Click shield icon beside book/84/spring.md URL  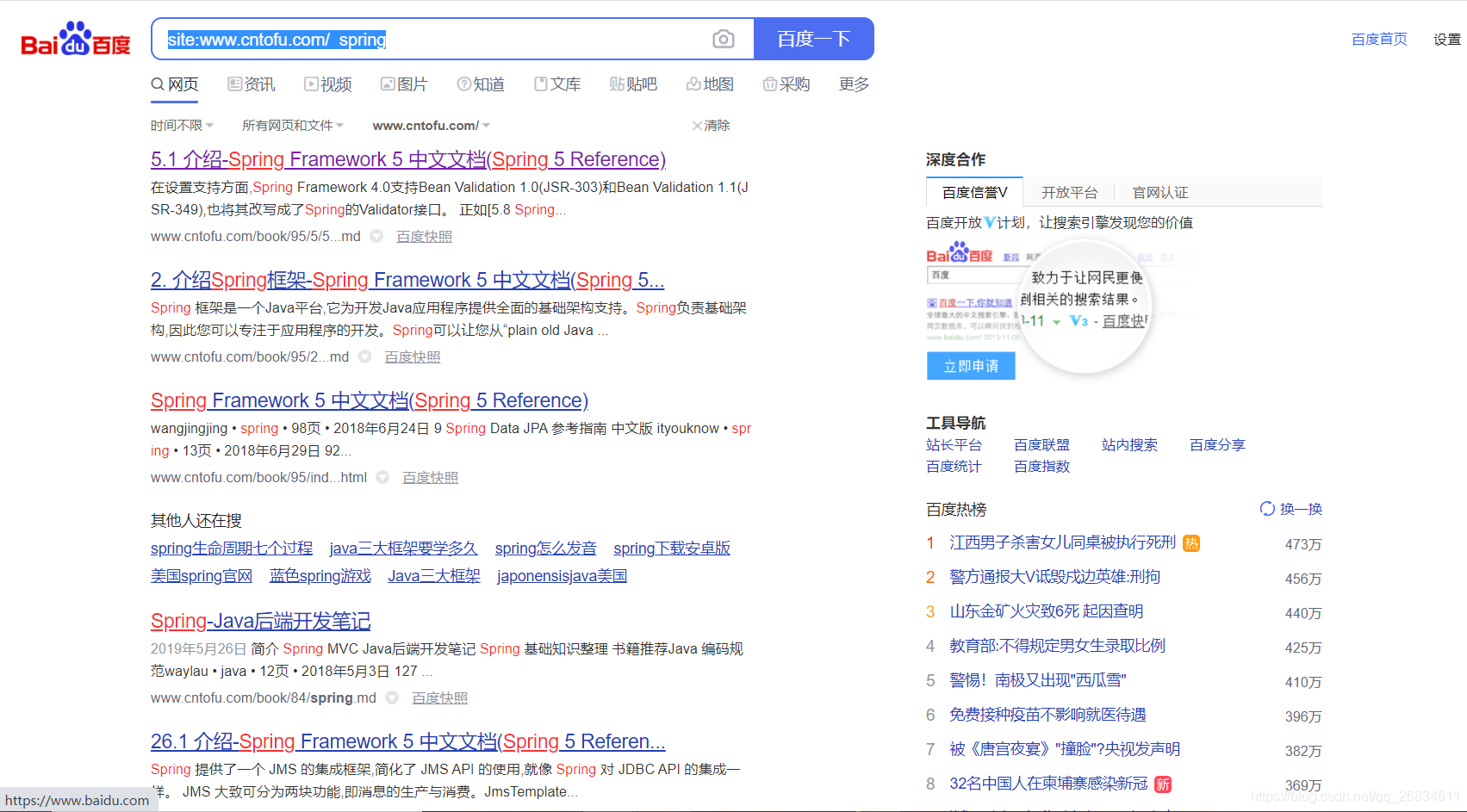click(x=392, y=697)
